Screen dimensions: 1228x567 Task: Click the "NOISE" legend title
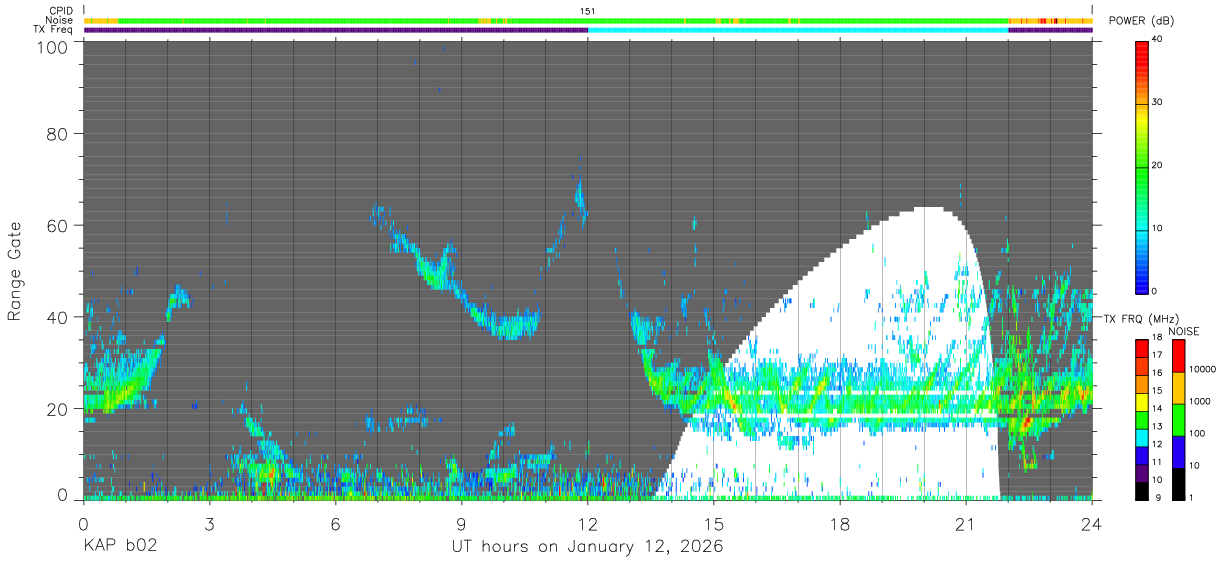(1185, 331)
